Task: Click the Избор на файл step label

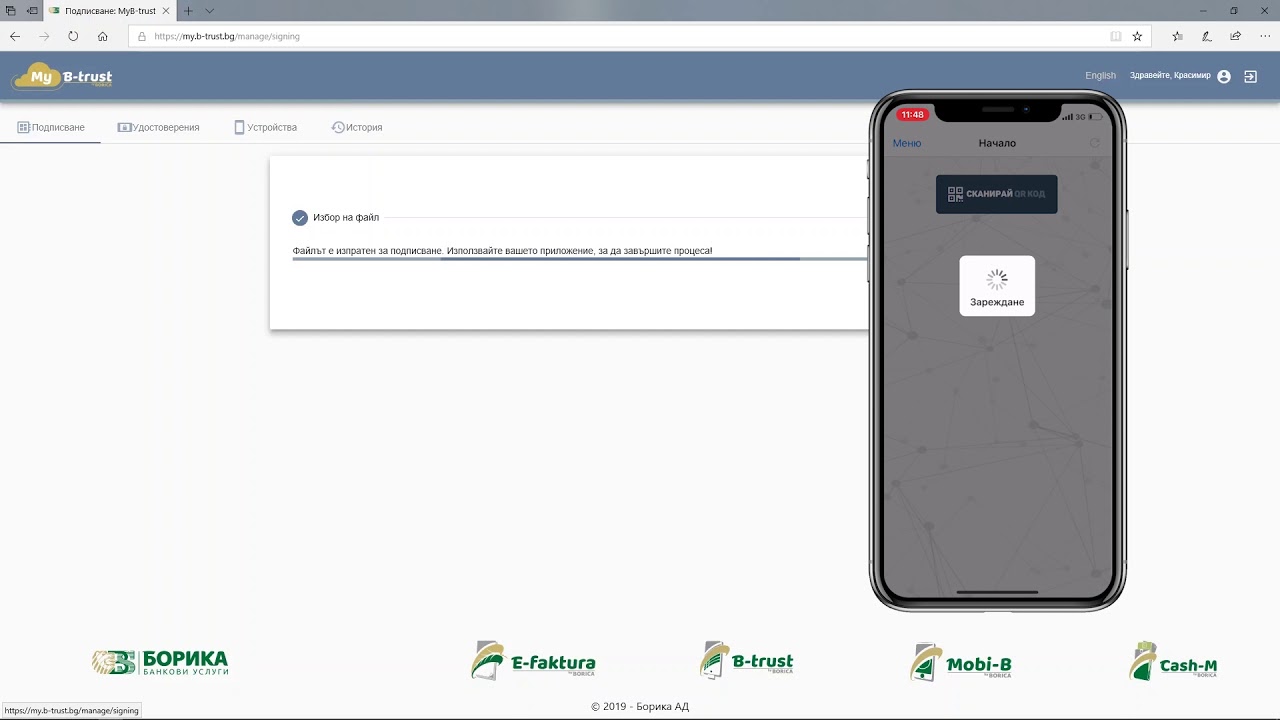Action: (346, 218)
